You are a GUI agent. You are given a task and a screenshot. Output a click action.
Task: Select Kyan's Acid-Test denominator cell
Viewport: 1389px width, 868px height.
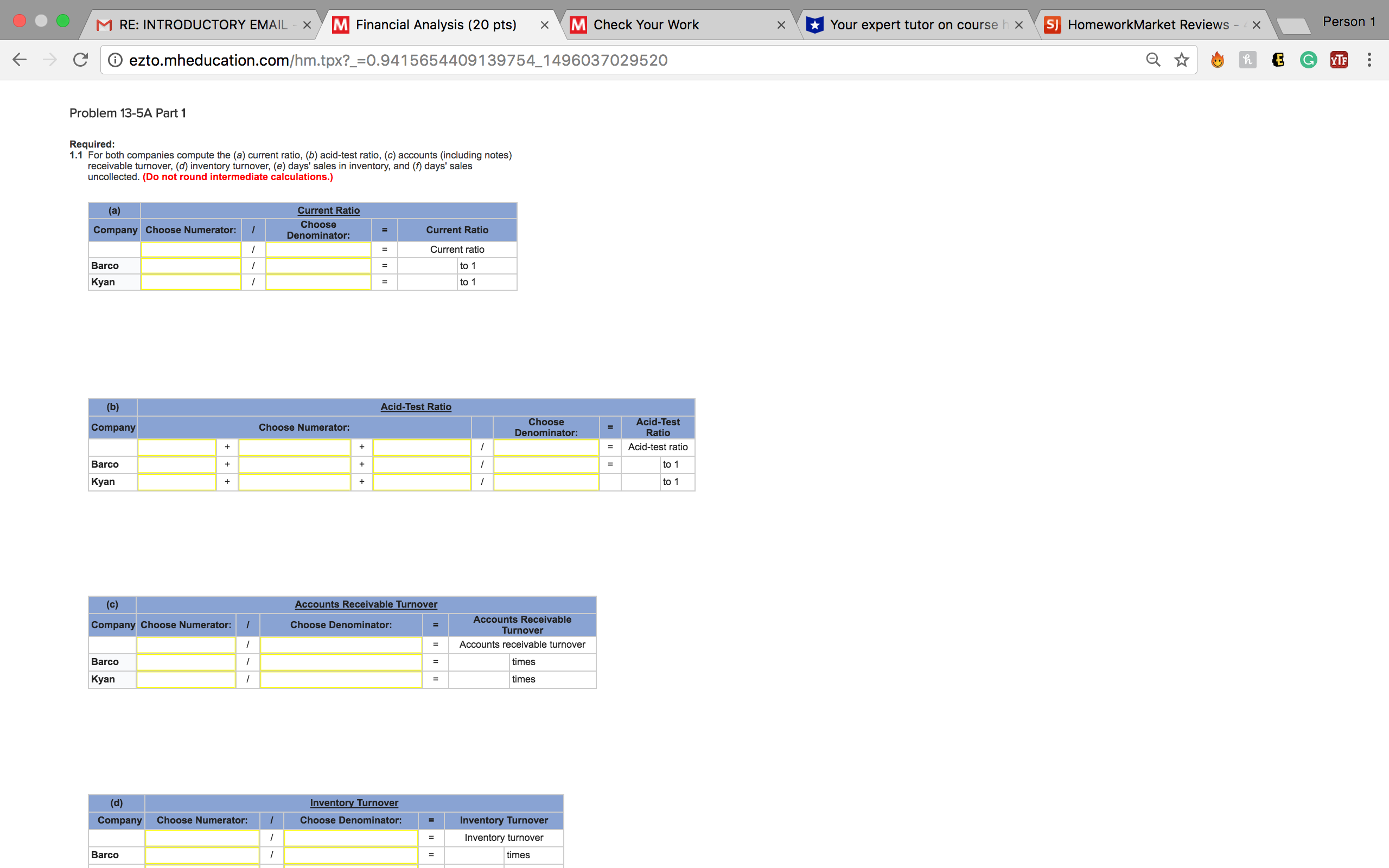[x=545, y=482]
